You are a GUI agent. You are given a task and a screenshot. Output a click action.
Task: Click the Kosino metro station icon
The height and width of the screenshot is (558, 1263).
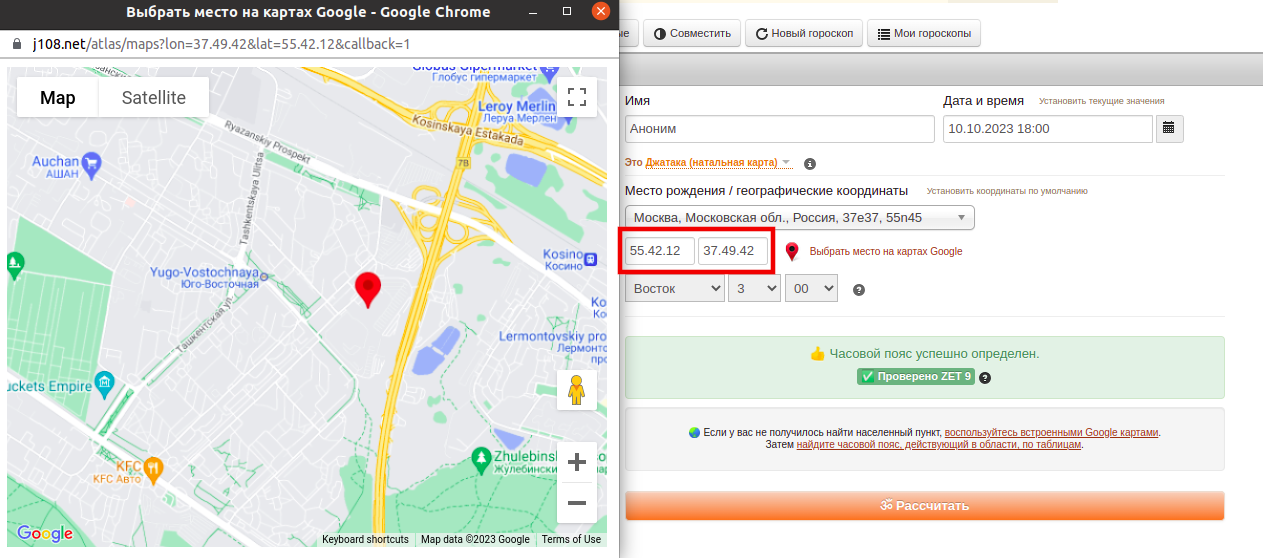coord(591,259)
